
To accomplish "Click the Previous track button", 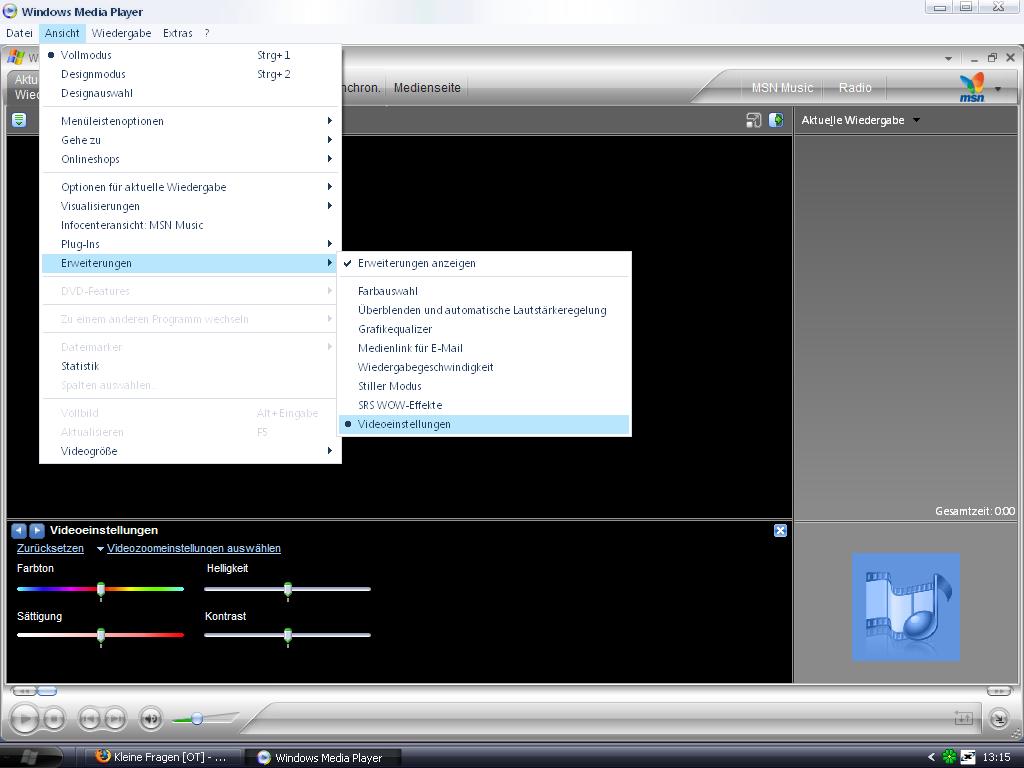I will (x=89, y=719).
